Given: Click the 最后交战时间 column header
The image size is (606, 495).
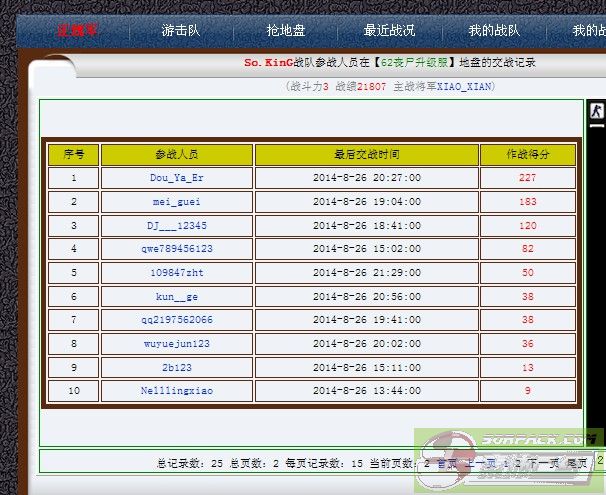Looking at the screenshot, I should tap(366, 155).
